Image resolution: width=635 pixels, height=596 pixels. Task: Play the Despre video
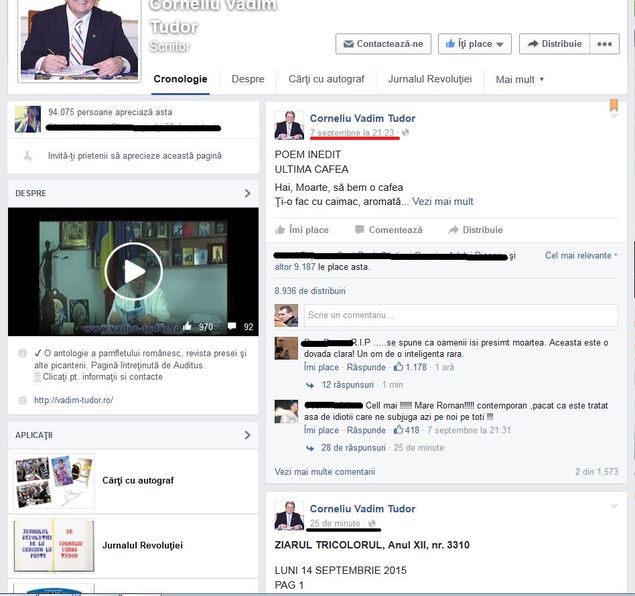134,272
